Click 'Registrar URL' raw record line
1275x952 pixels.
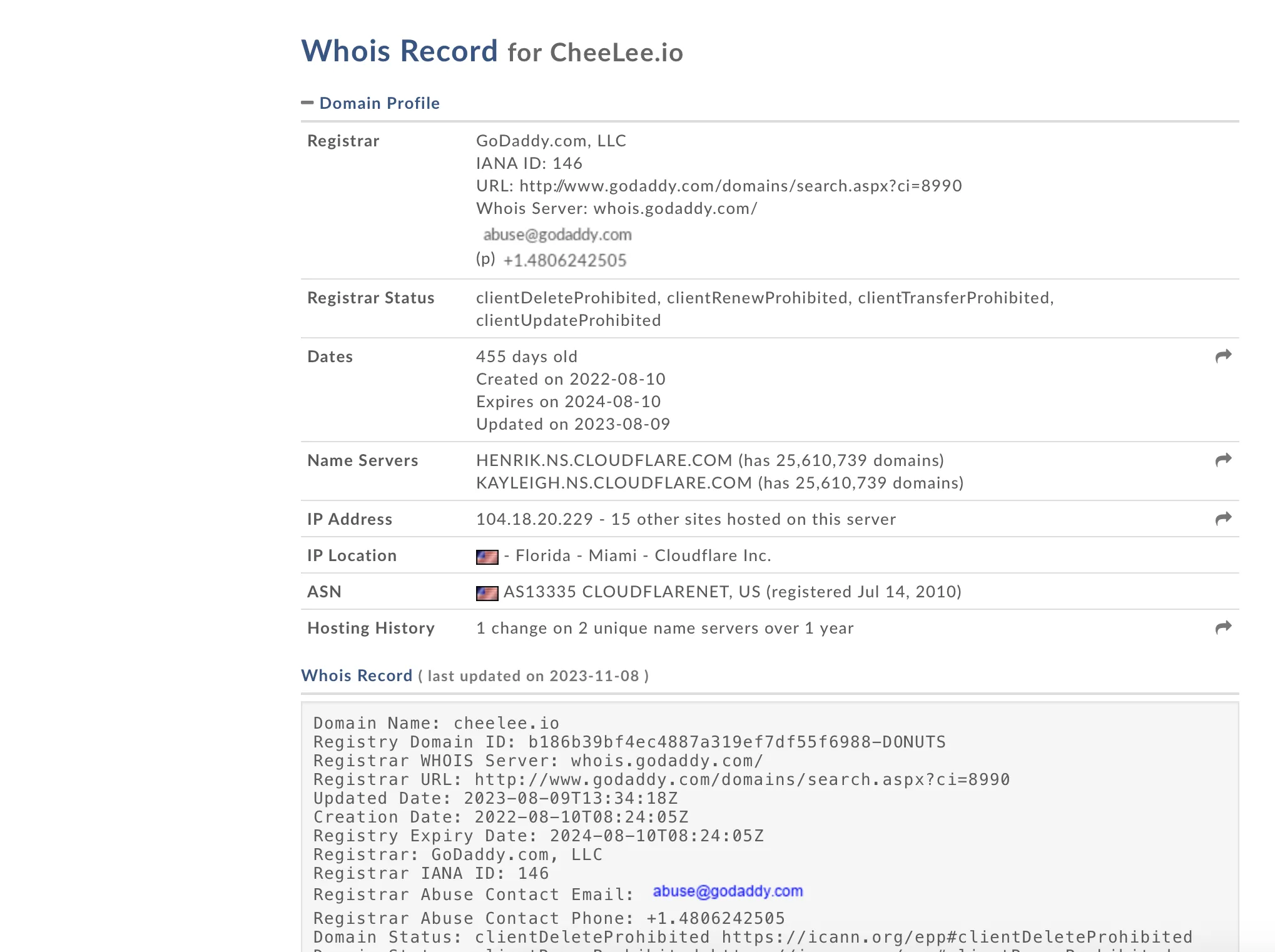662,779
